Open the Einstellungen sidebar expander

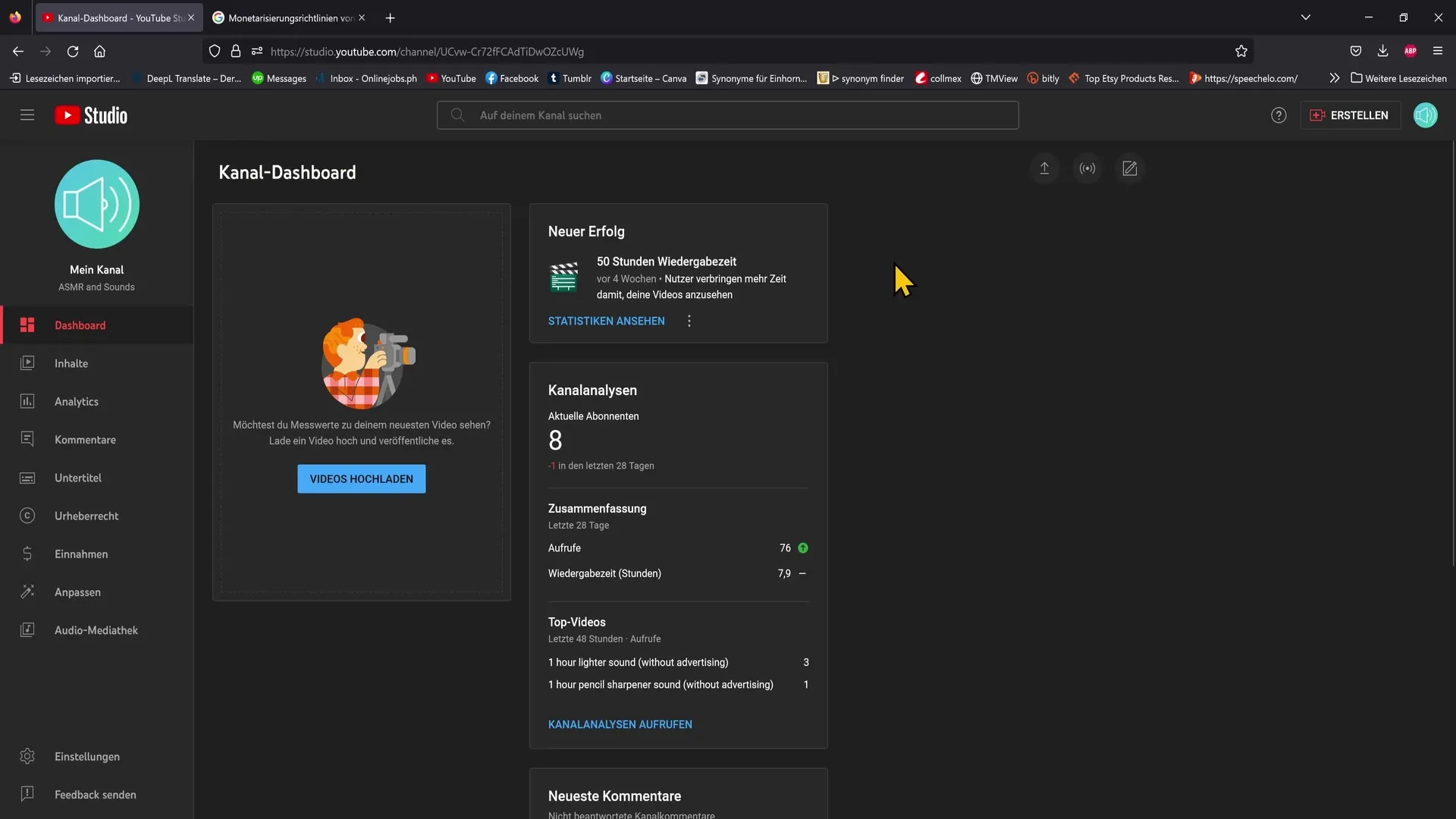tap(87, 756)
